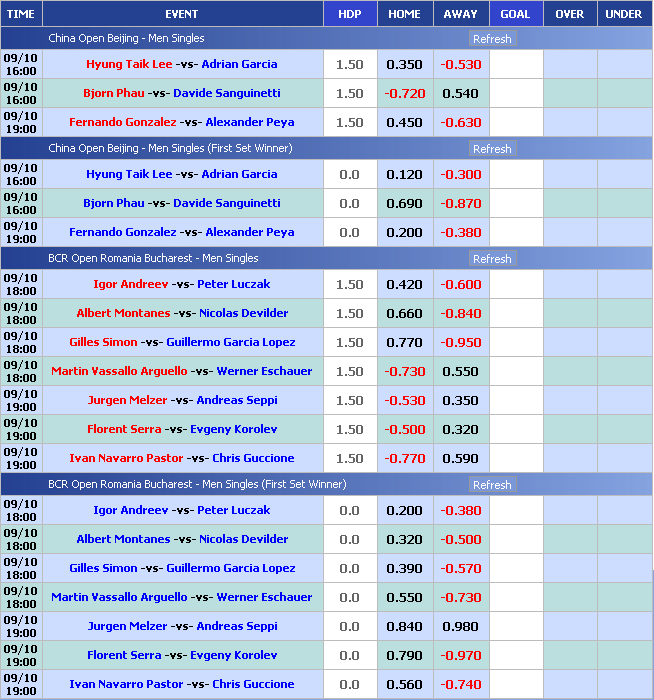Select away odds 0.980 for Andreas Seppi
The width and height of the screenshot is (654, 700).
point(460,626)
